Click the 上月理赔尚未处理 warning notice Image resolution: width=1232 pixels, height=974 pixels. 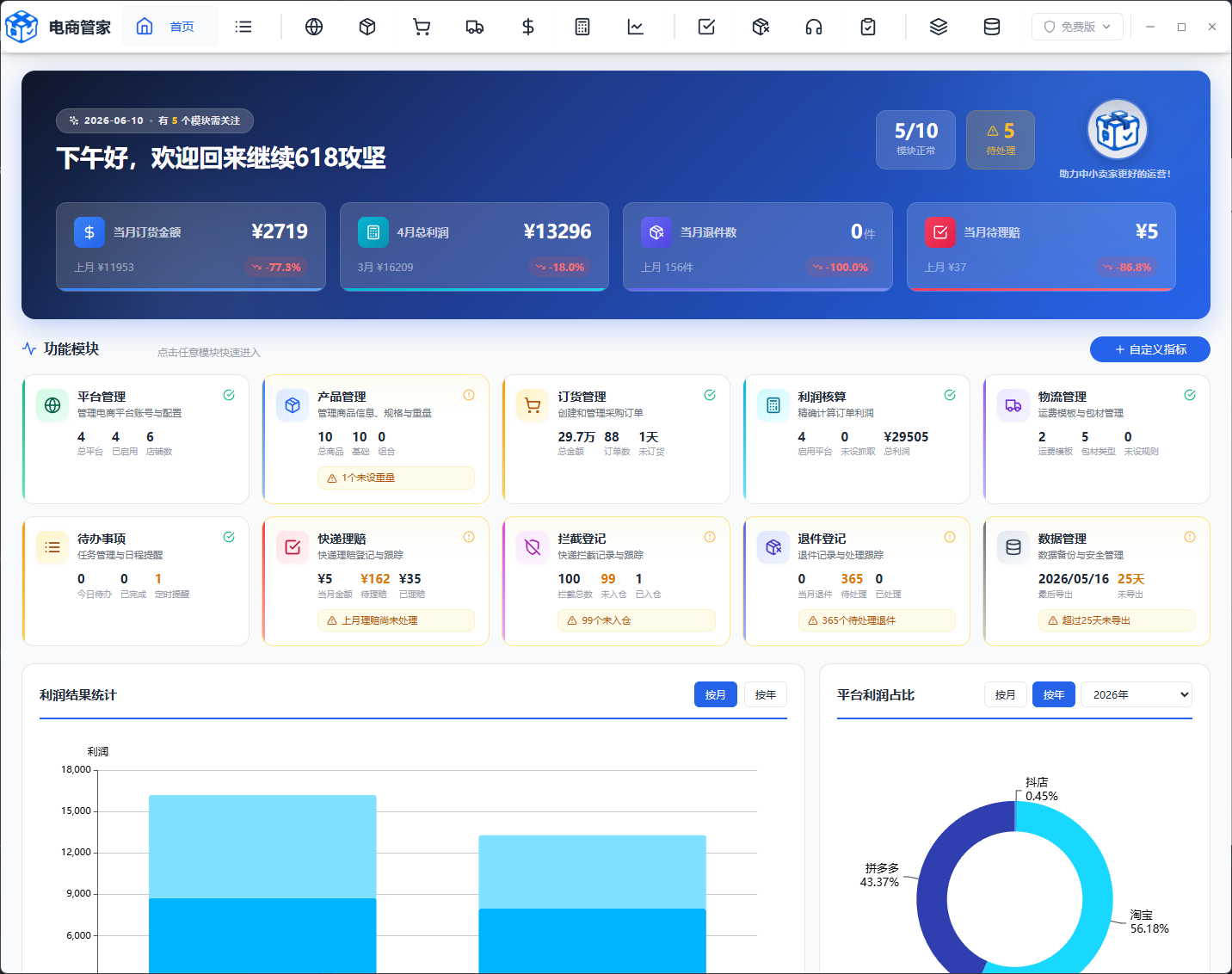[396, 620]
